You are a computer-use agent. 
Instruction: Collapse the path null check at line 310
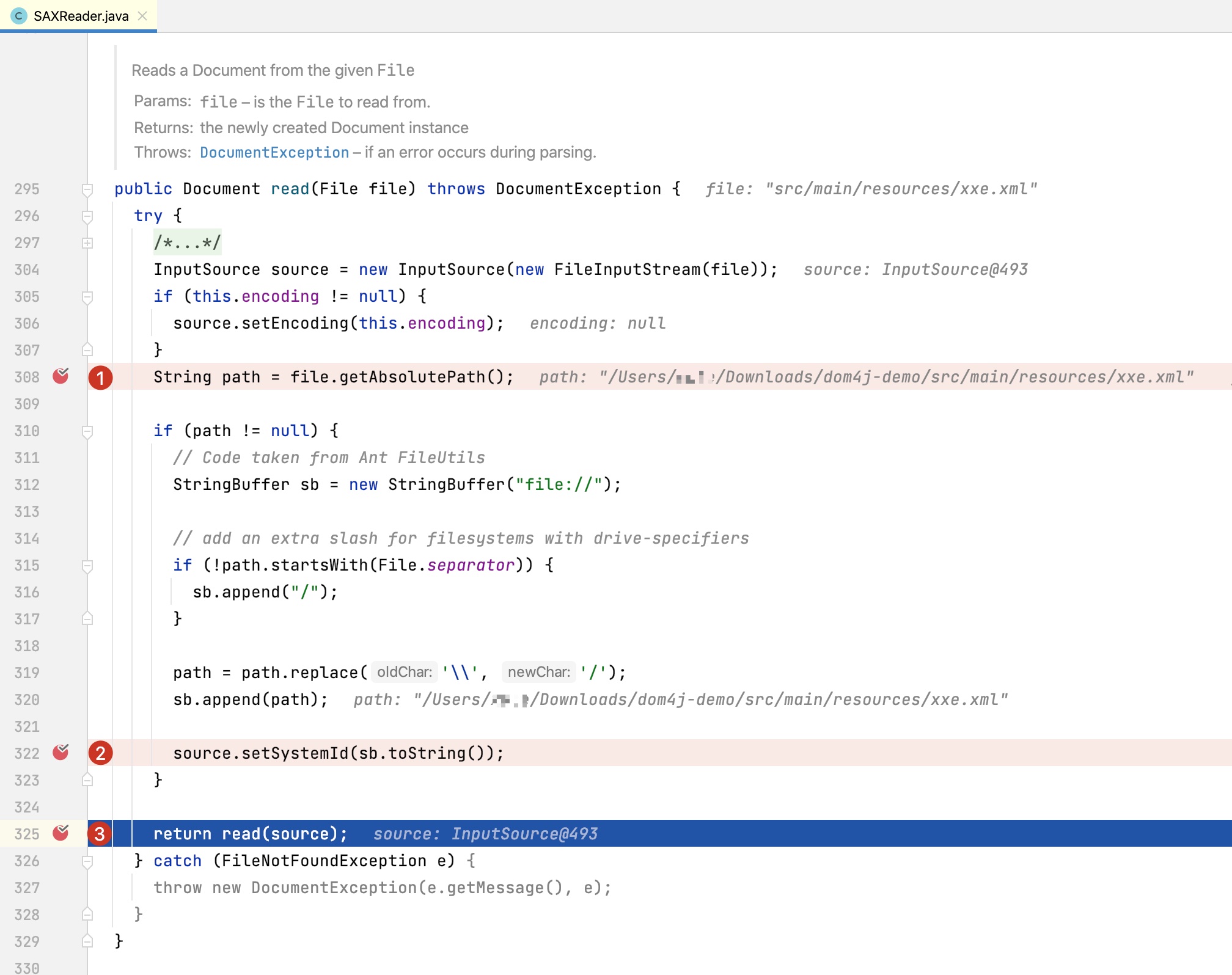pos(87,431)
